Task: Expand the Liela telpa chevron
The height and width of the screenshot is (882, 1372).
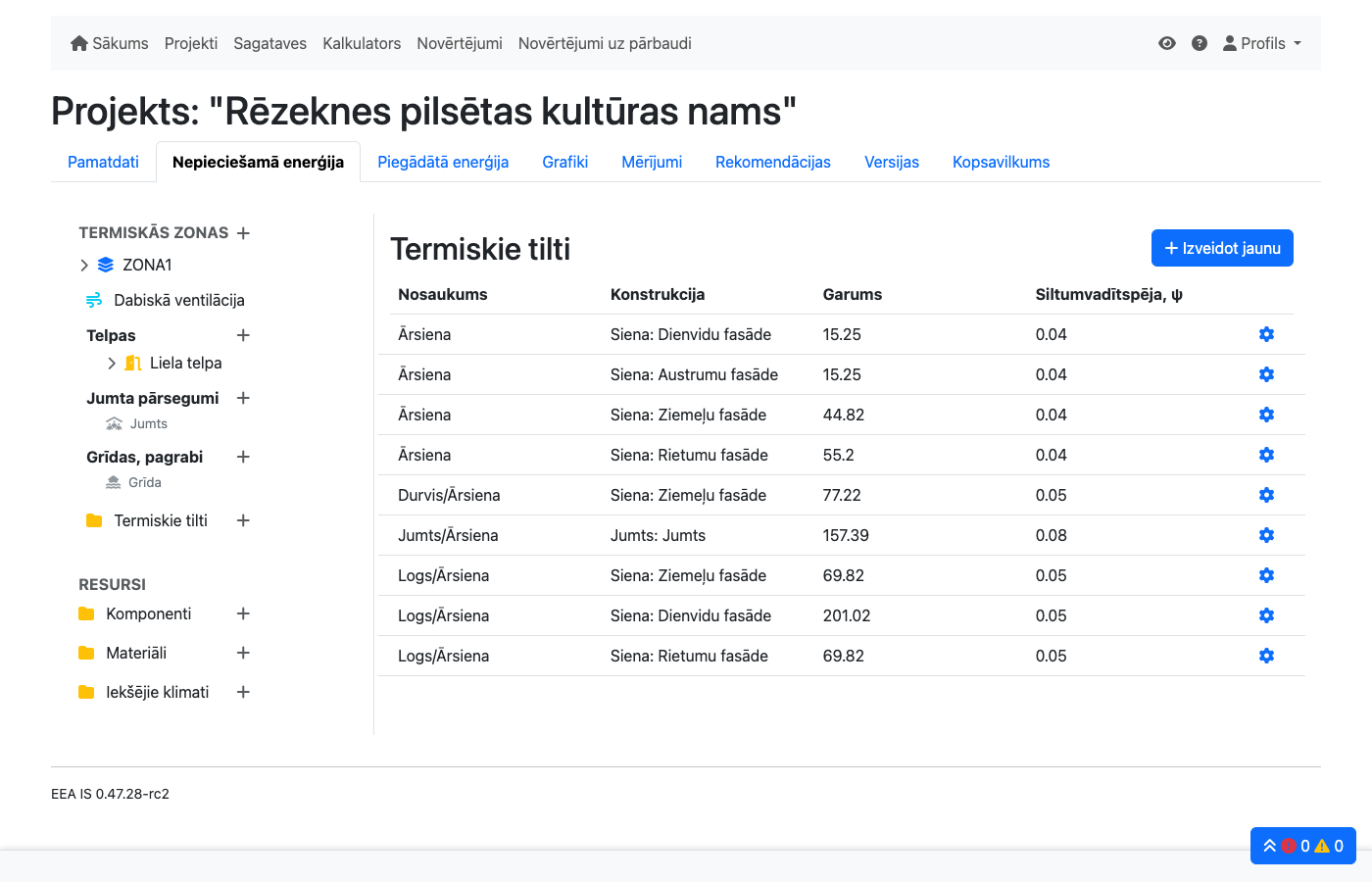Action: (x=112, y=363)
